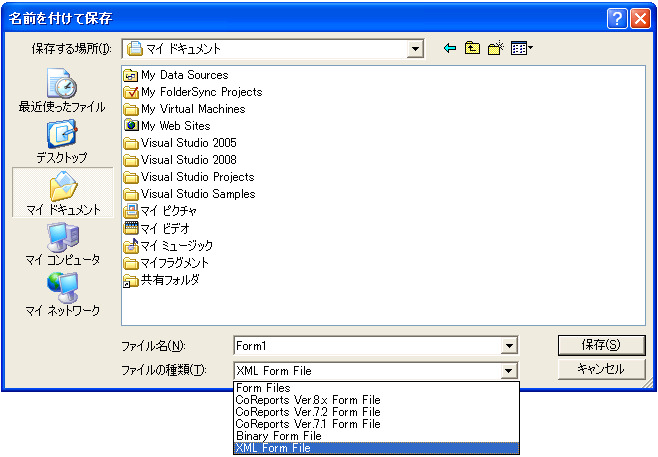Image resolution: width=658 pixels, height=457 pixels.
Task: Open the view menu icon
Action: 522,48
